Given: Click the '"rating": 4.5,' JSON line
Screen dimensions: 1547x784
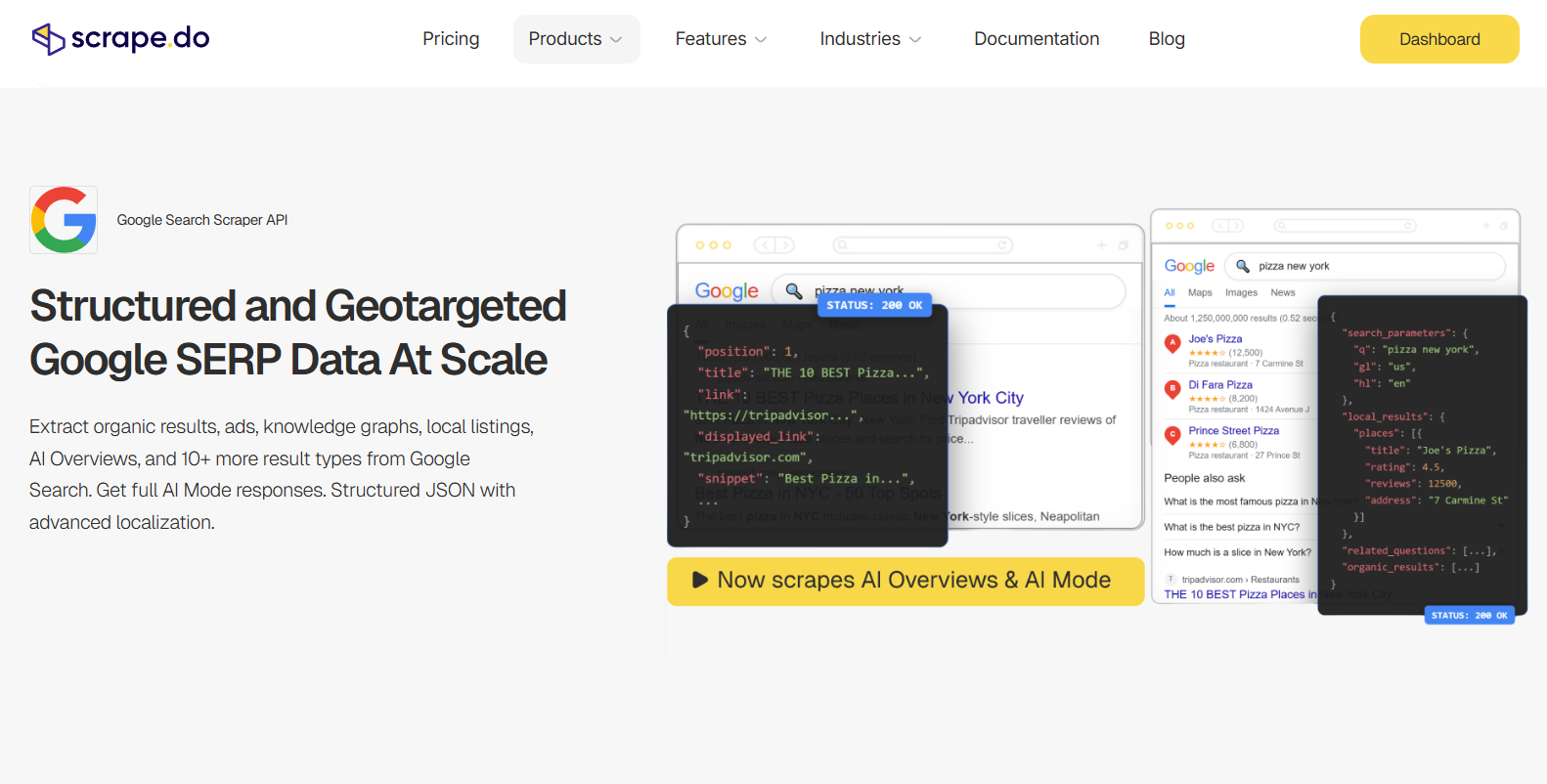Looking at the screenshot, I should (1404, 467).
